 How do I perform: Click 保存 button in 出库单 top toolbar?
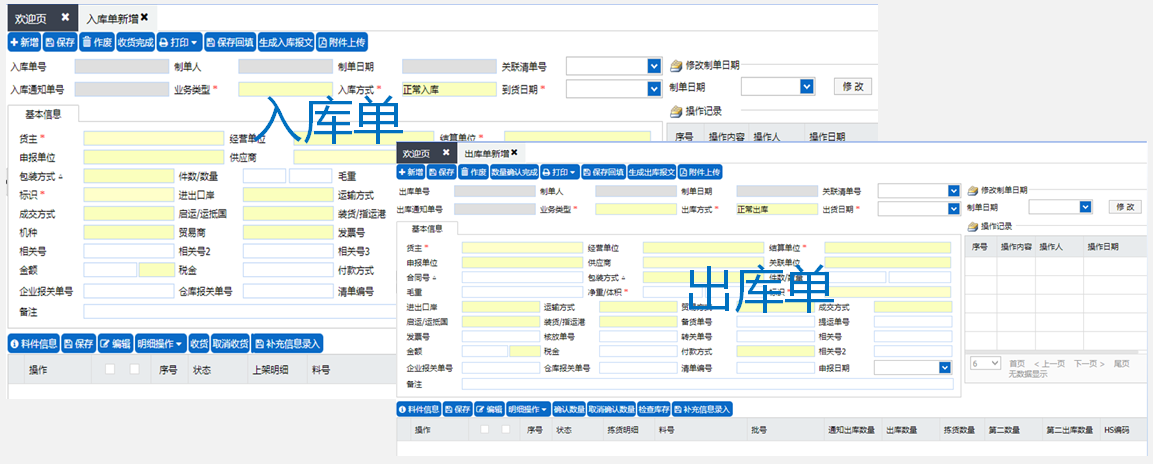pos(441,172)
